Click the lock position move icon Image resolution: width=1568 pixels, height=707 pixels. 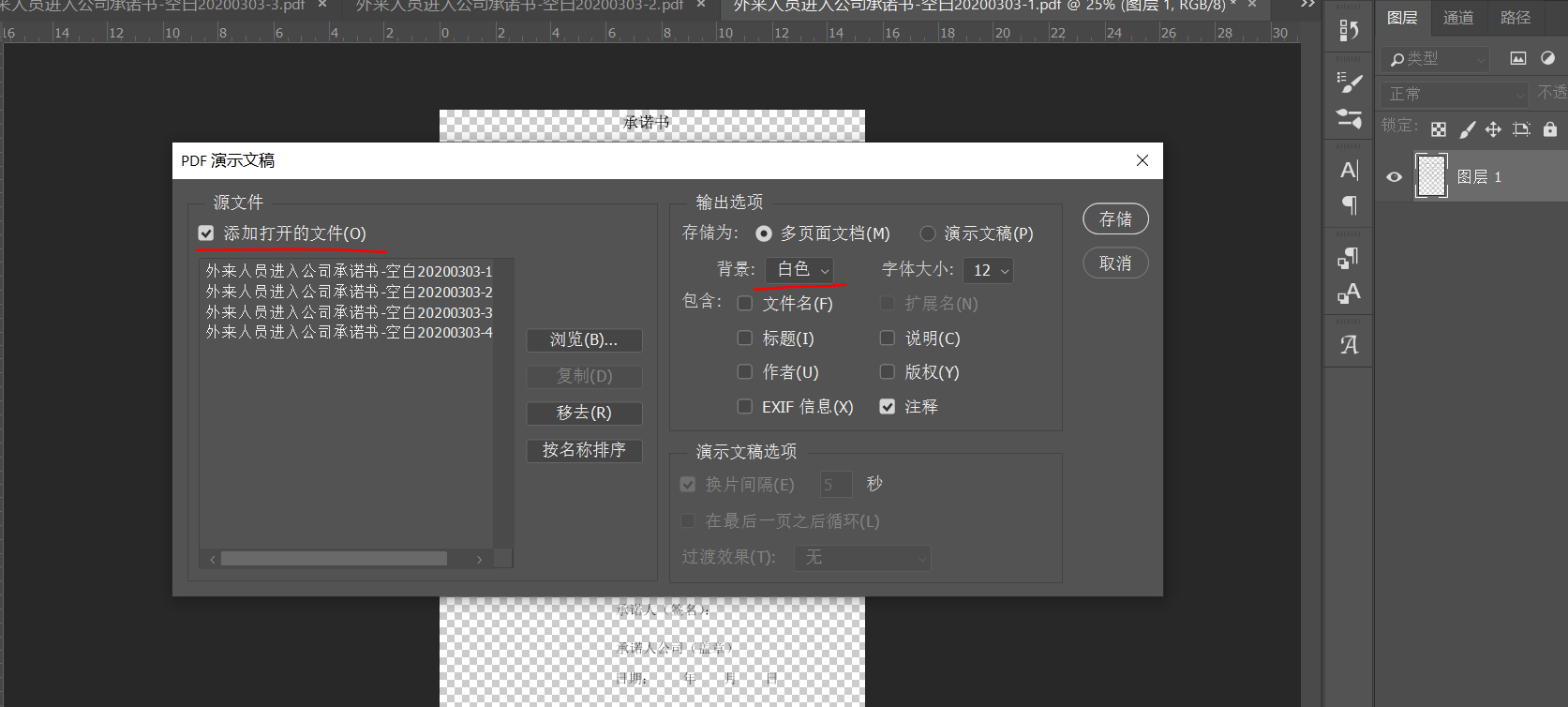1493,129
